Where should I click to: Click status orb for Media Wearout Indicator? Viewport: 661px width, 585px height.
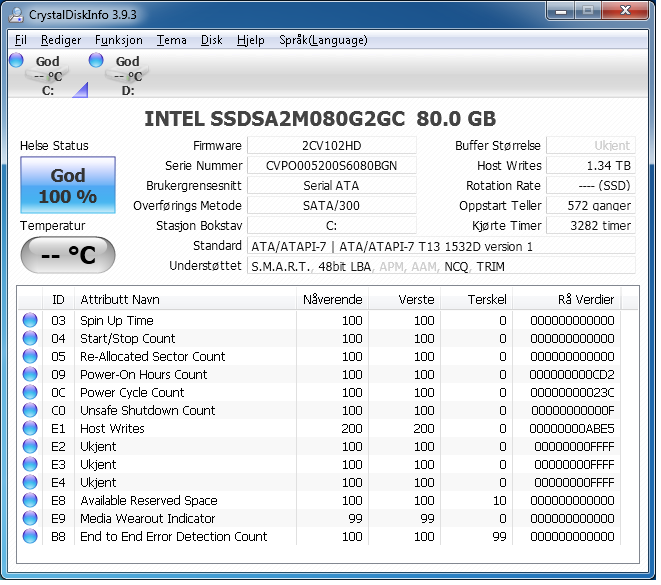30,518
